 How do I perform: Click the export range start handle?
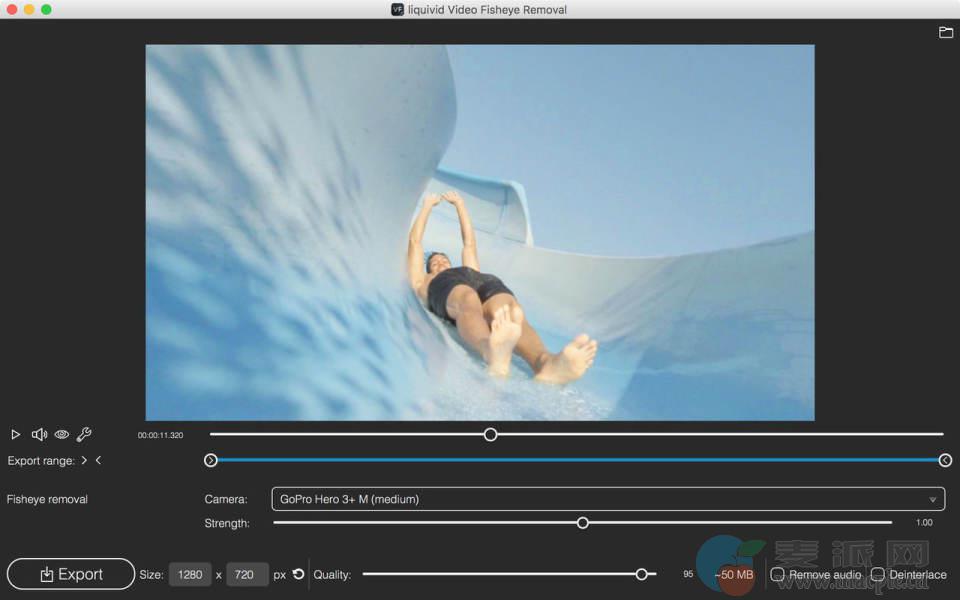210,460
